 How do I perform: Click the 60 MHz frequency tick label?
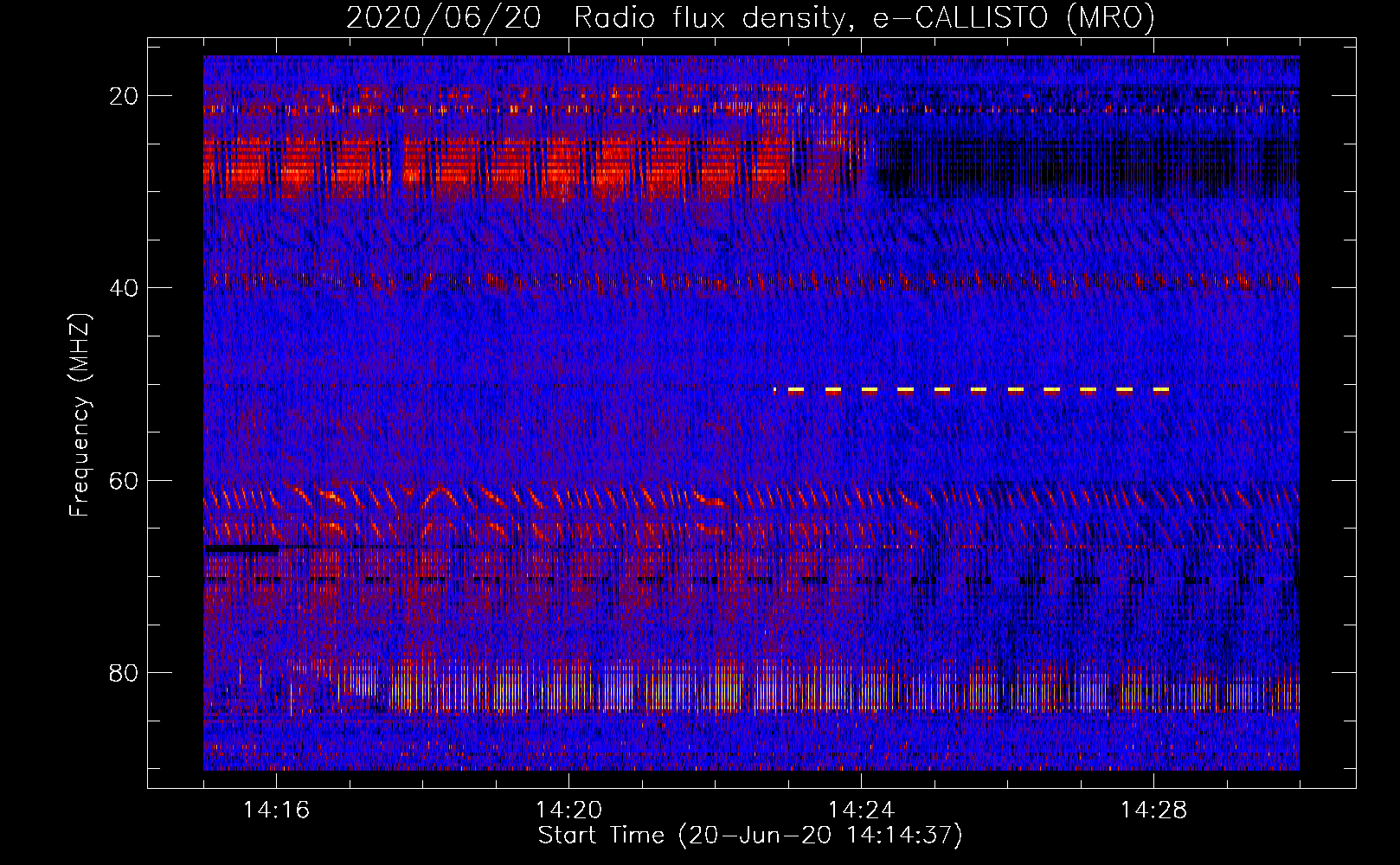pos(124,480)
